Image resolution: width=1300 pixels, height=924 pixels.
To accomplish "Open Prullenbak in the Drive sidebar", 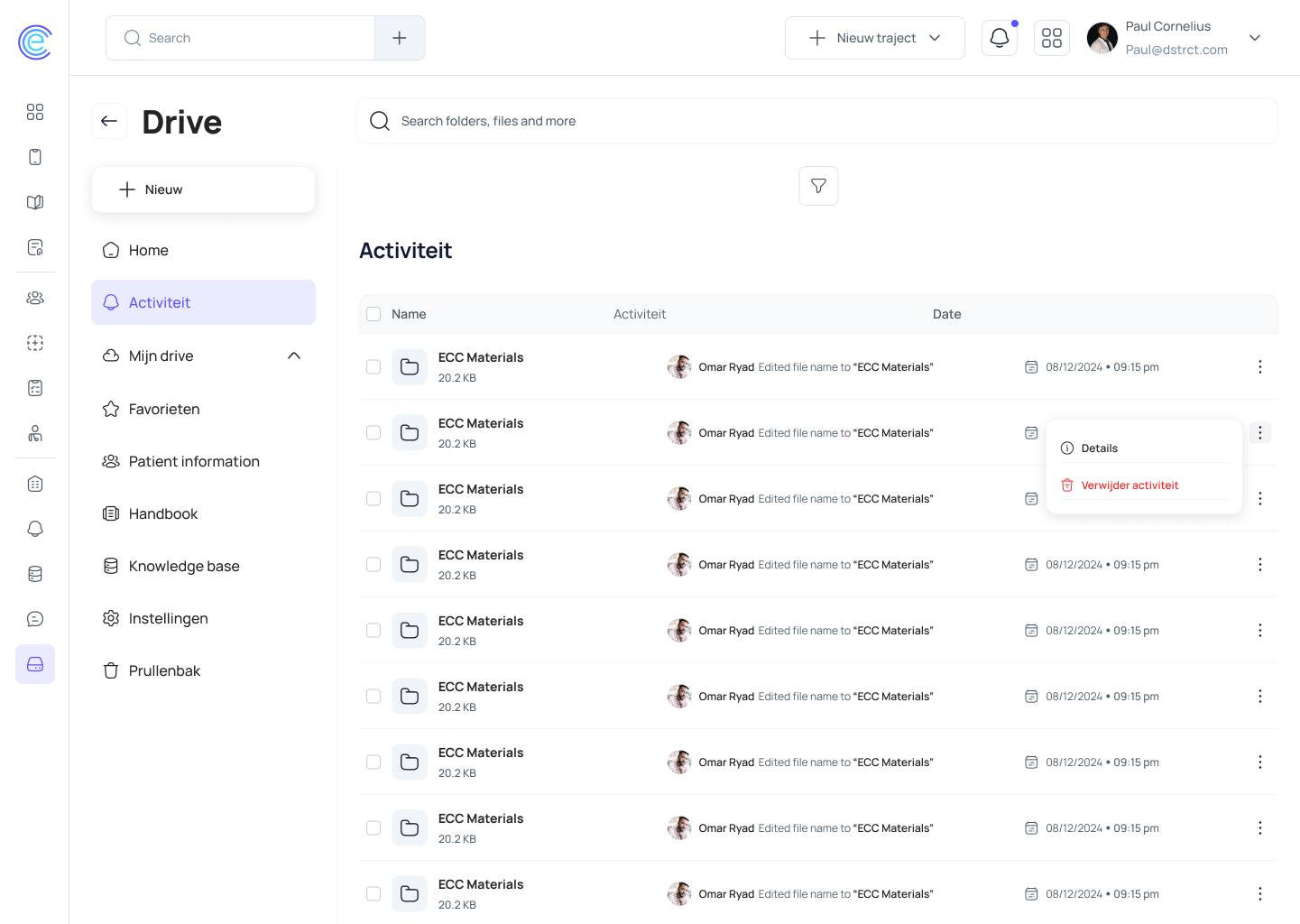I will (164, 670).
